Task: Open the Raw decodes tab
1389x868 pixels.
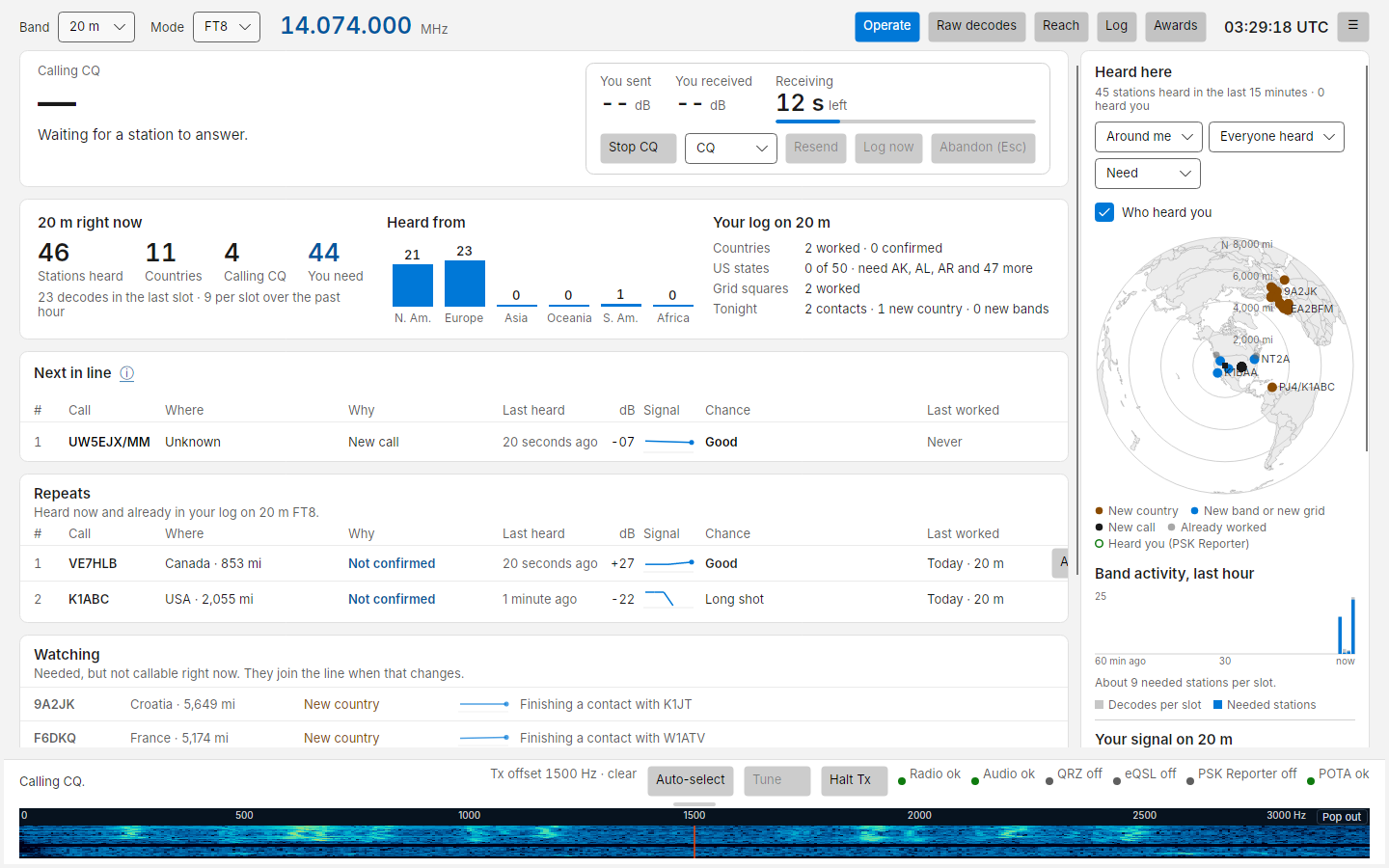Action: [976, 26]
